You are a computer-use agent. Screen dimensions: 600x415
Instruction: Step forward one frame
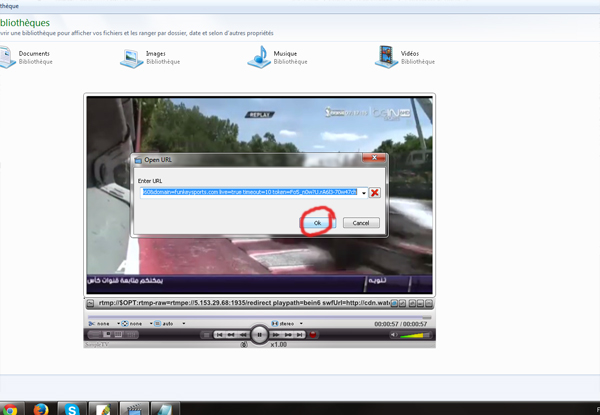click(x=288, y=335)
